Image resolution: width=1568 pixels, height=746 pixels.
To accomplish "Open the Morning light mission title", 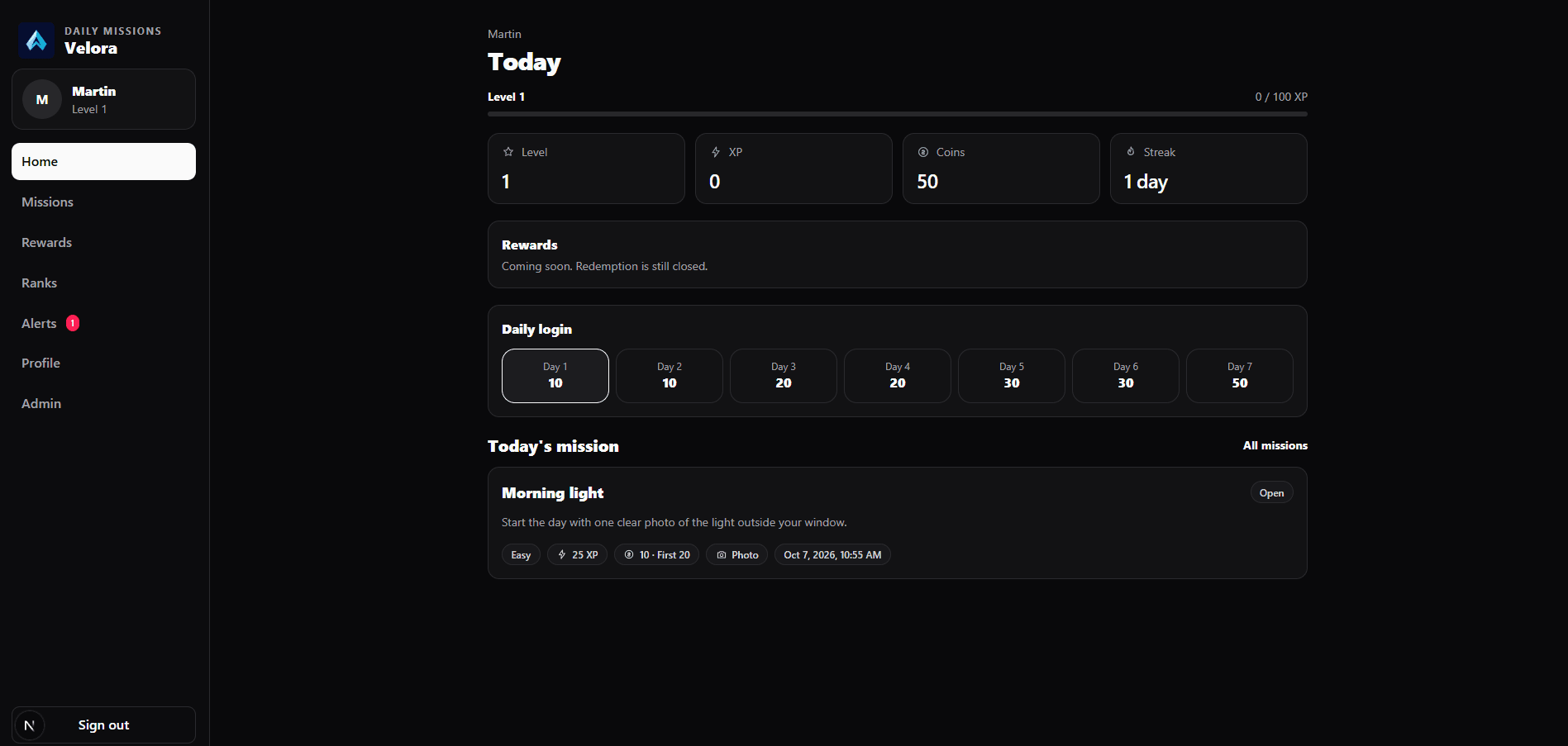I will (552, 493).
